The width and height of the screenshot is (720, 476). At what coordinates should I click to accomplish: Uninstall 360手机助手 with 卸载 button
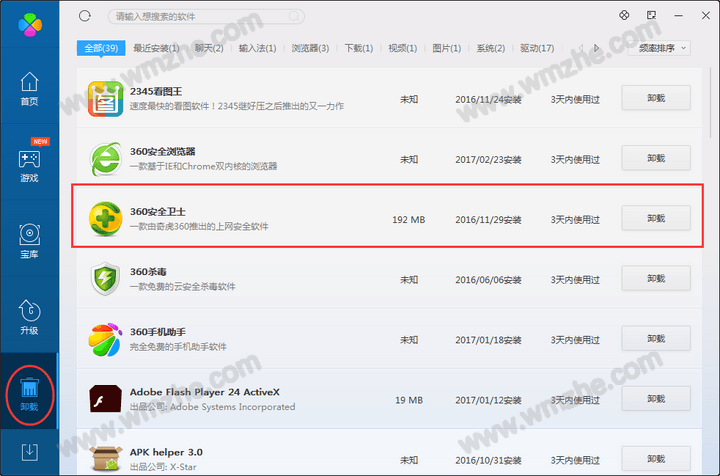(x=656, y=338)
